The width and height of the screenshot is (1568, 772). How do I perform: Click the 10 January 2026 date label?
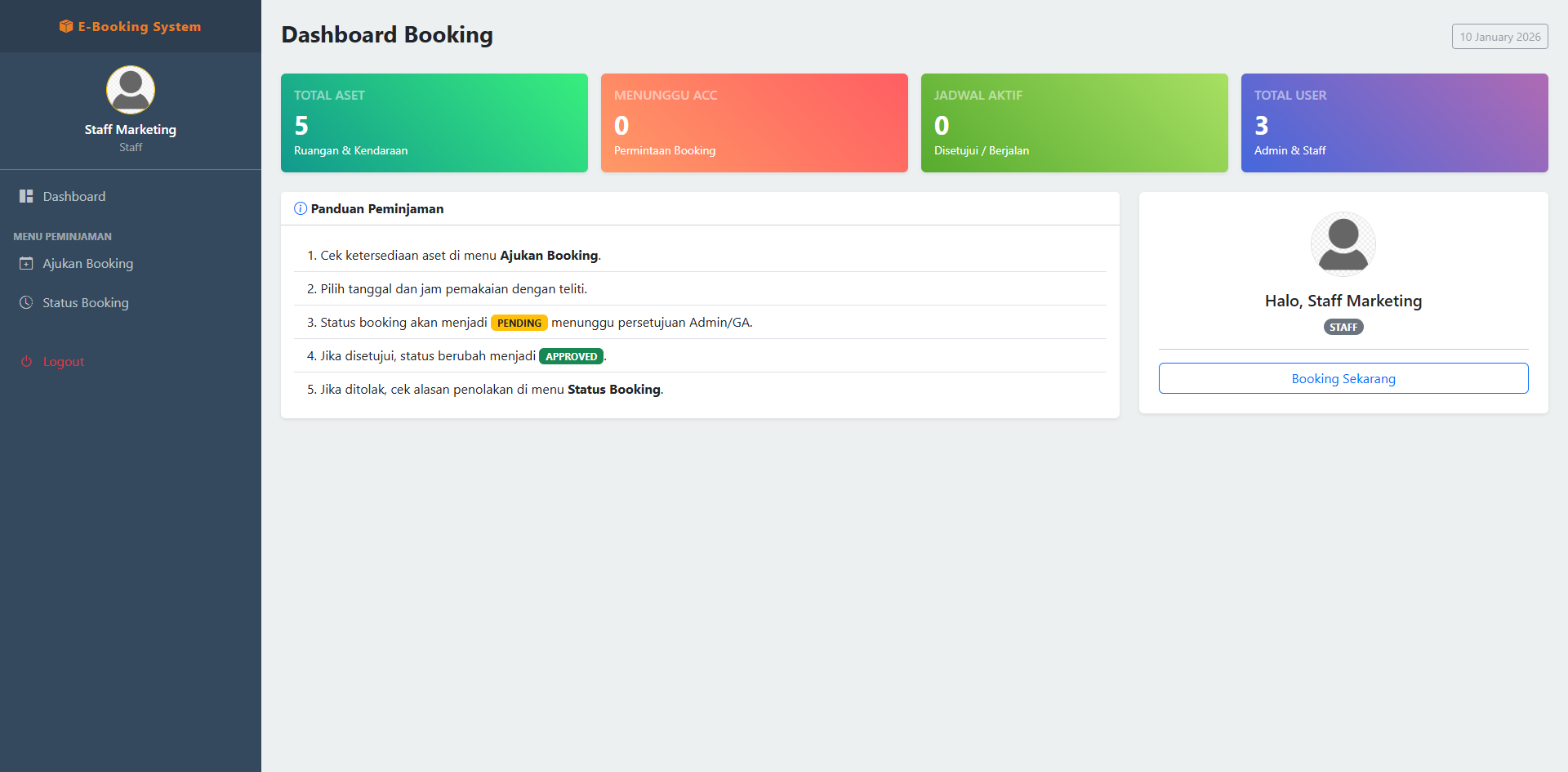pos(1499,36)
